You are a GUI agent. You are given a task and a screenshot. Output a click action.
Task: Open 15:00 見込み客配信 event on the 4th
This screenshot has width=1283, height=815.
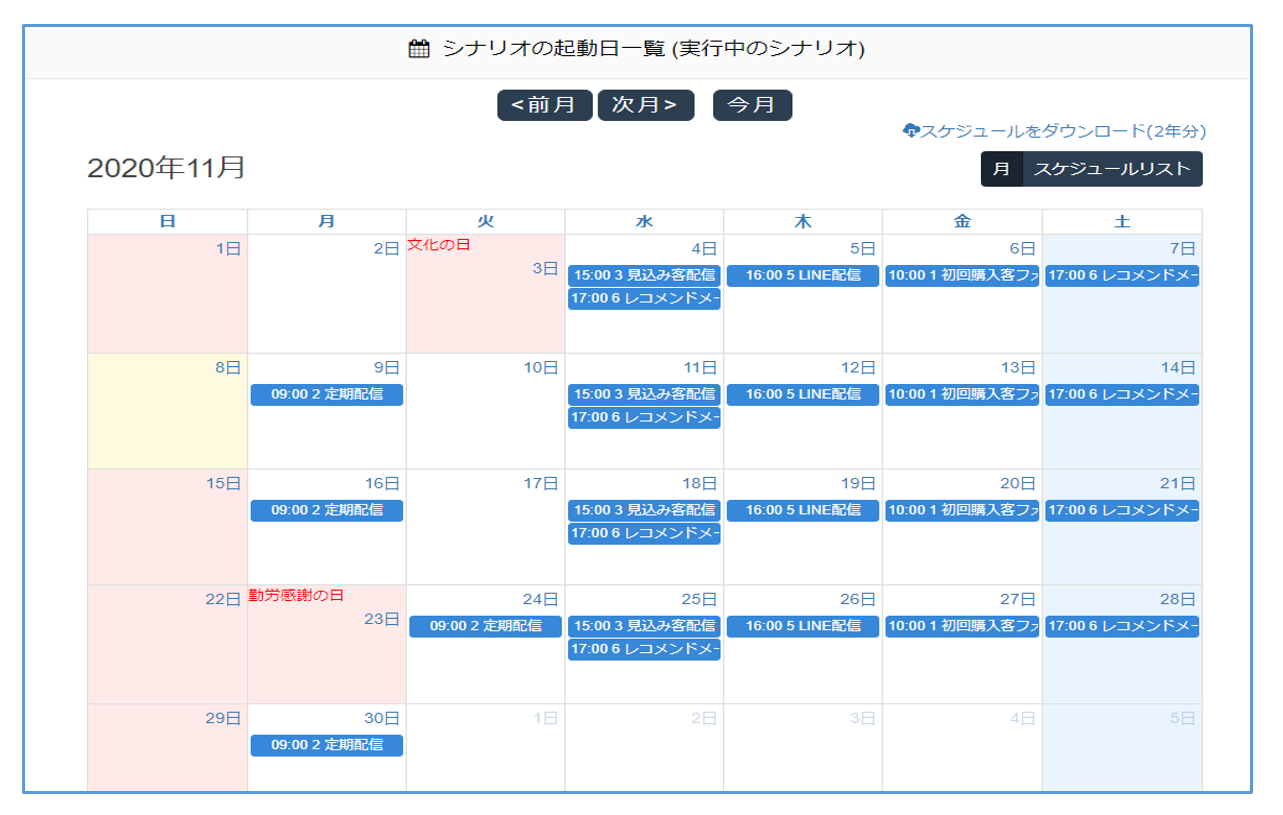644,276
